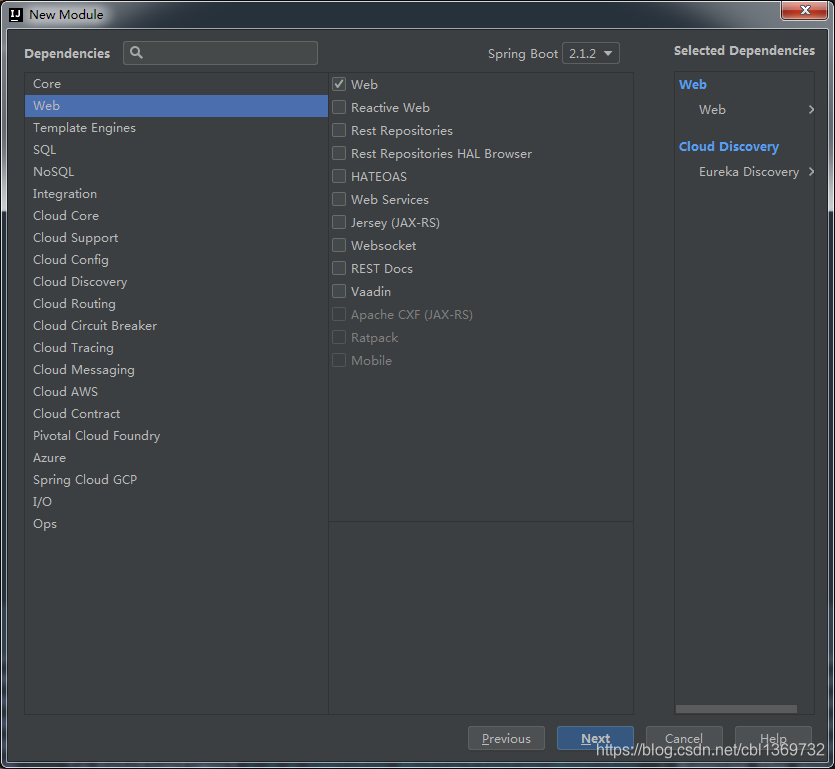Click the Cancel button
Viewport: 835px width, 769px height.
[x=684, y=739]
